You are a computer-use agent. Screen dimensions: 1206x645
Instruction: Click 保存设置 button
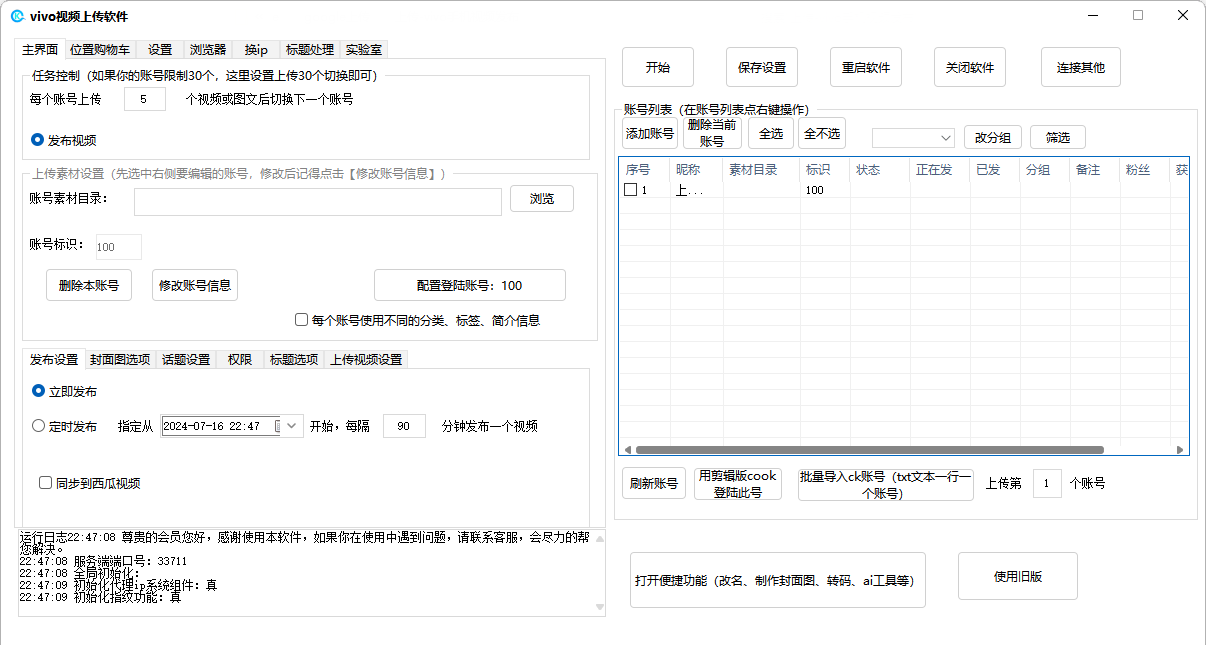coord(762,67)
